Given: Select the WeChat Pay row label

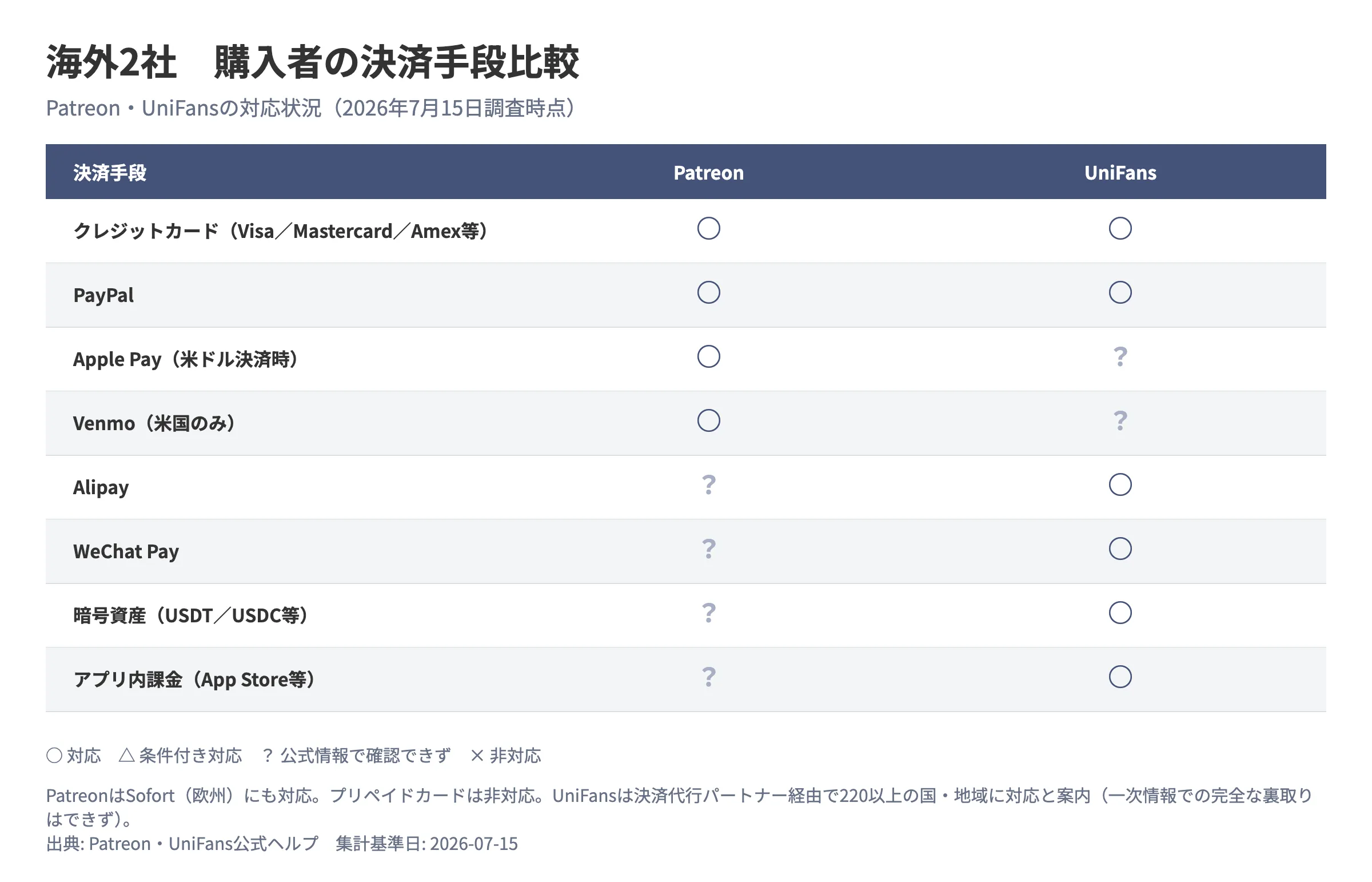Looking at the screenshot, I should (126, 552).
